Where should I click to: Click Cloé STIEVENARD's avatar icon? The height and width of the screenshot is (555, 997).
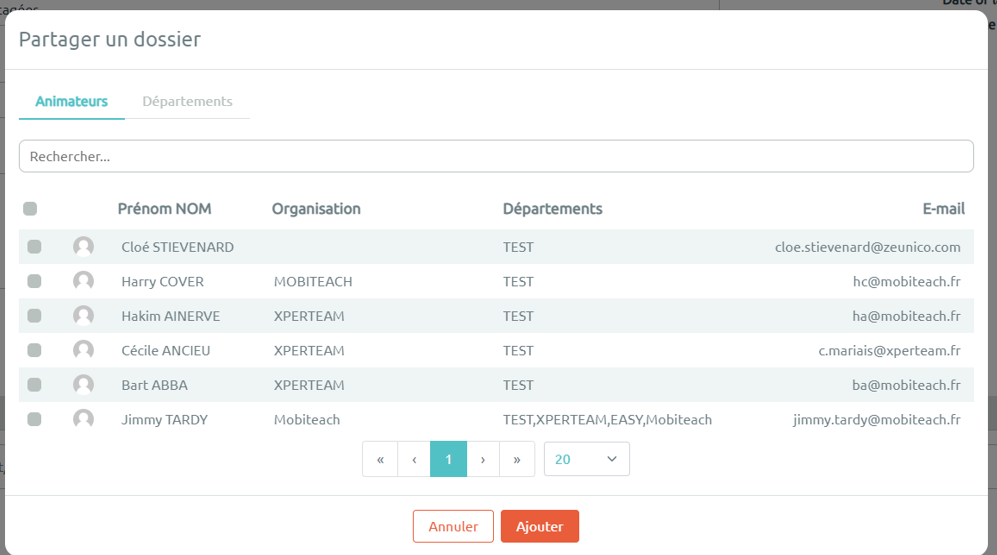pyautogui.click(x=83, y=247)
